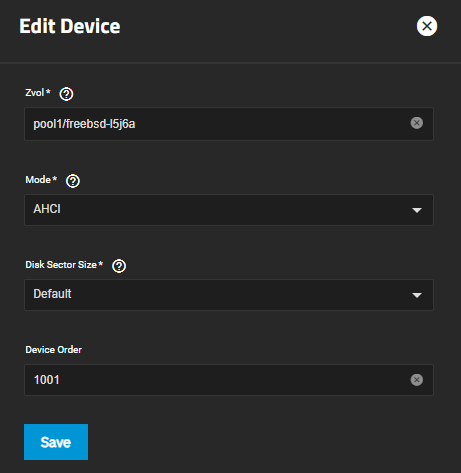
Task: Open the AHCI mode selection box
Action: tap(229, 210)
